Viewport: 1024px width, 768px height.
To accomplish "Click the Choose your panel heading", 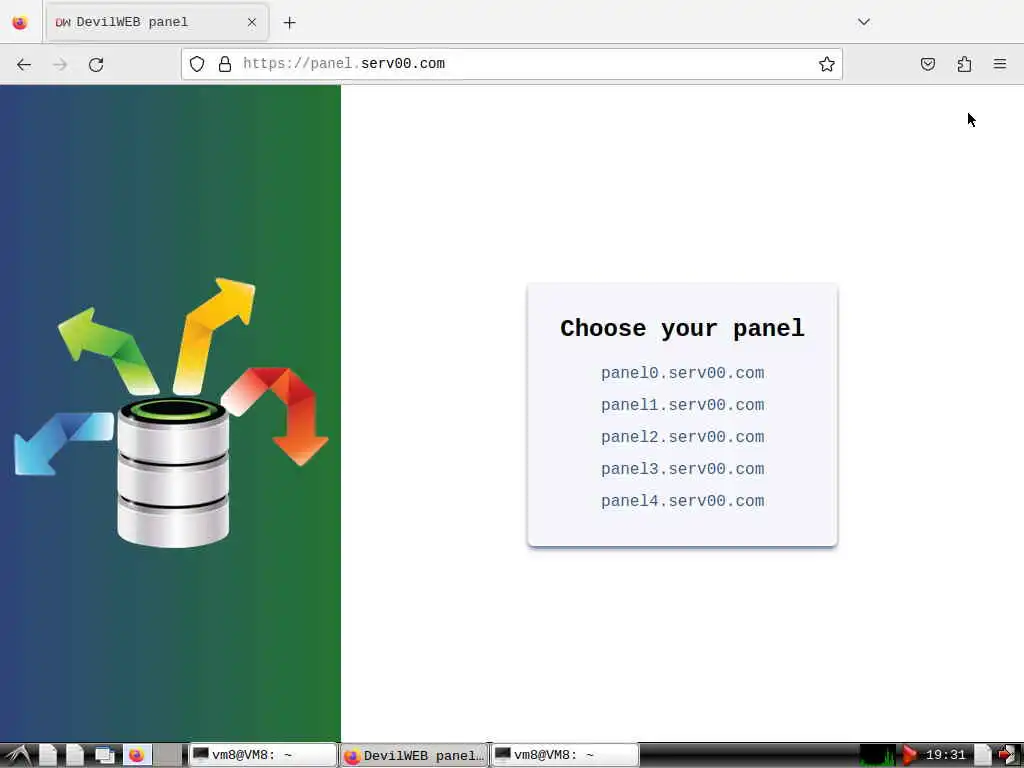I will pyautogui.click(x=682, y=328).
